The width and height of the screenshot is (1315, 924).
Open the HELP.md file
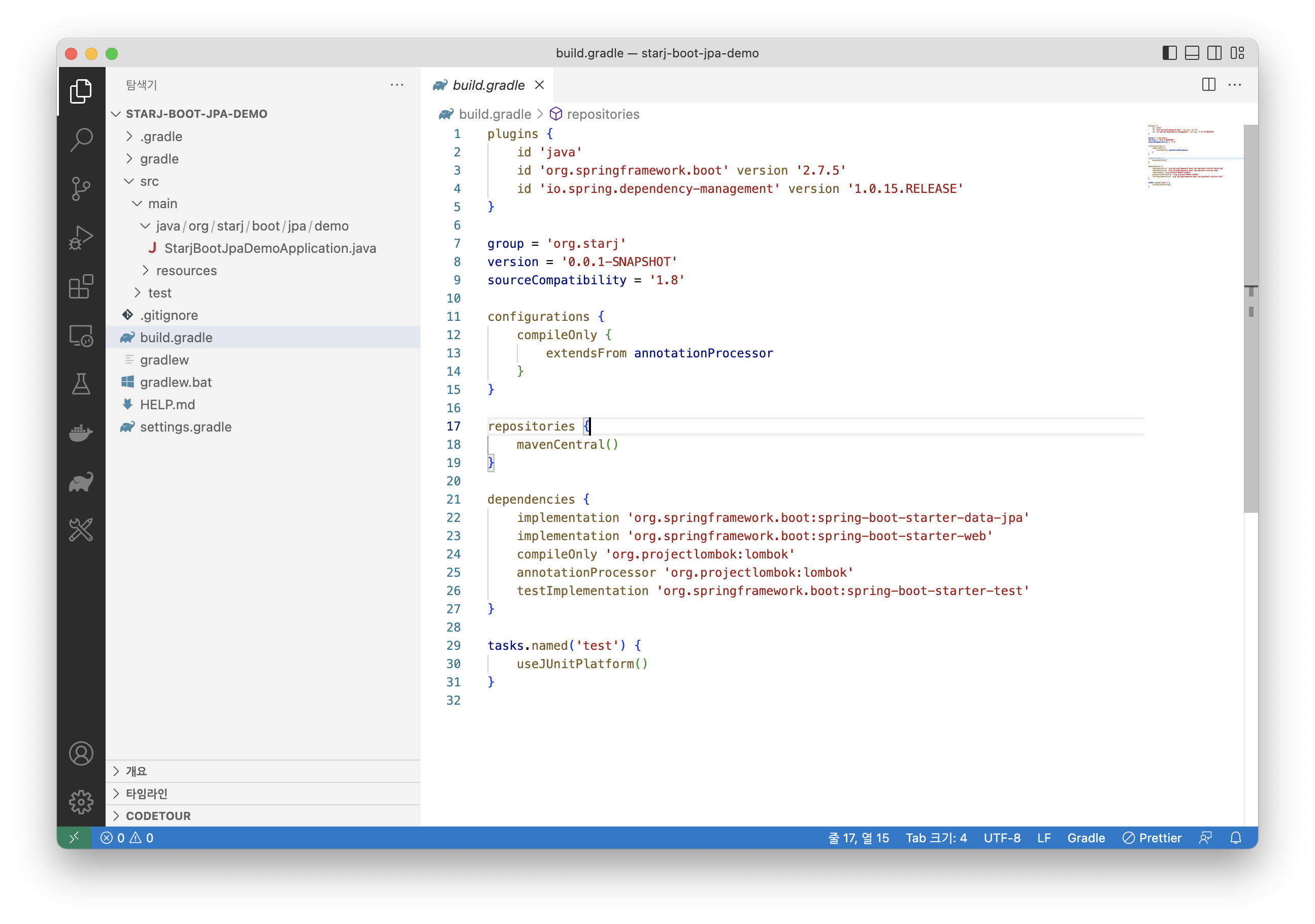[x=264, y=405]
